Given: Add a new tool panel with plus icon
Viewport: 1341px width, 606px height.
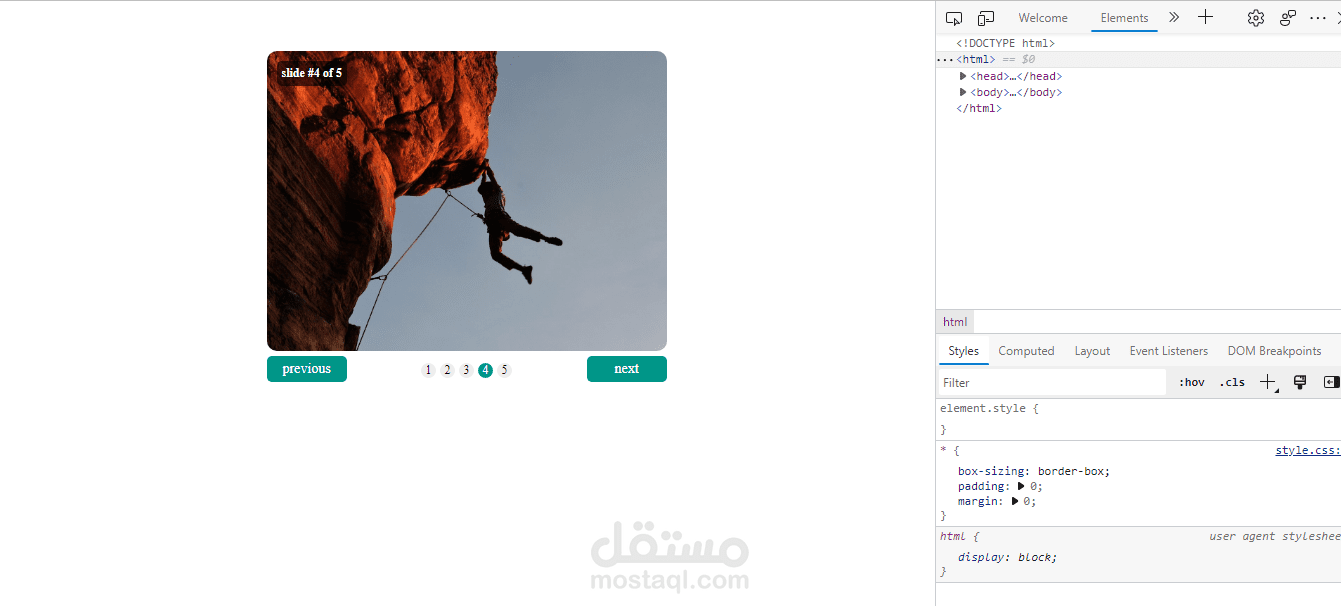Looking at the screenshot, I should tap(1205, 17).
